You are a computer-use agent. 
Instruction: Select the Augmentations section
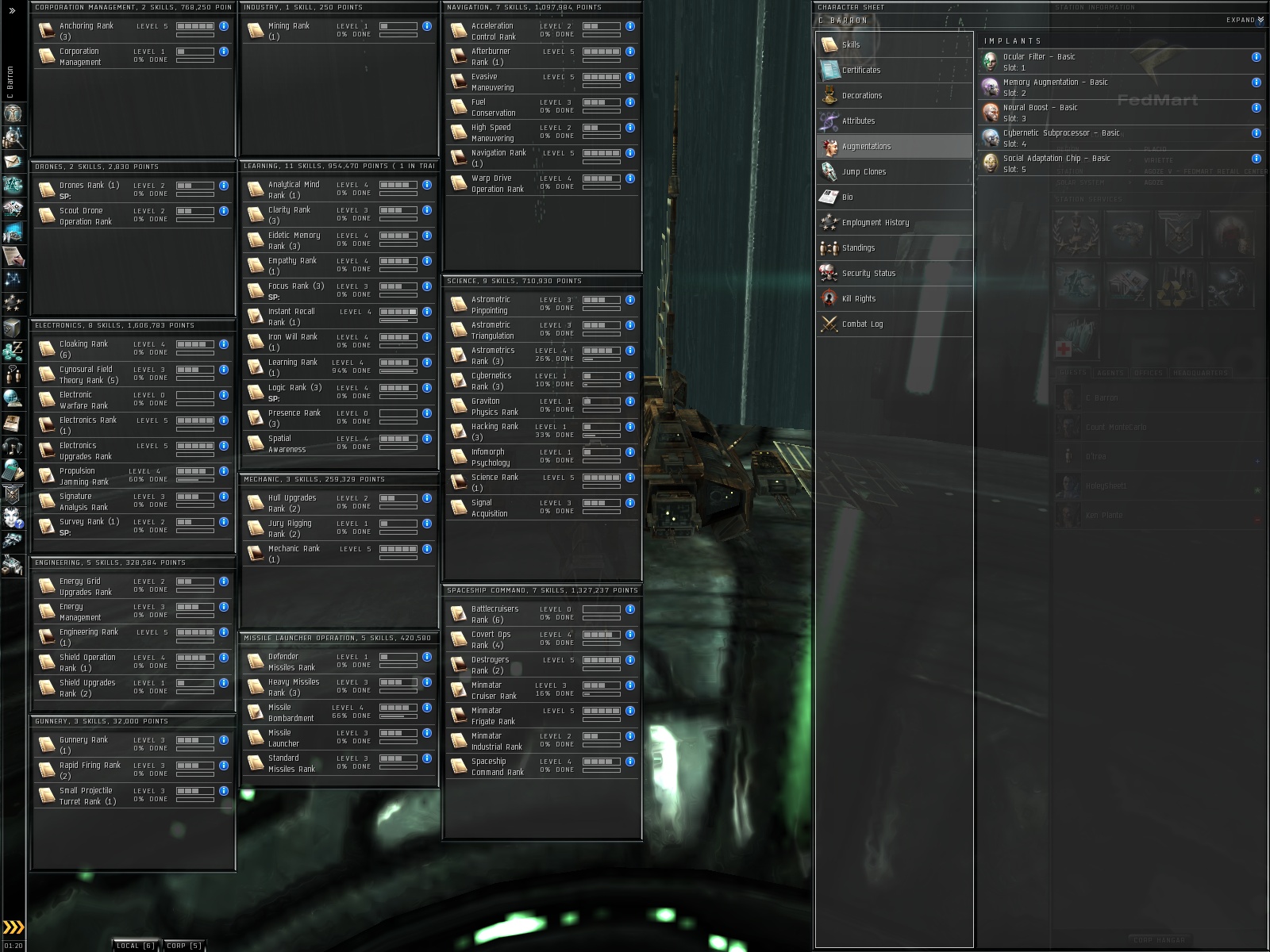coord(895,147)
